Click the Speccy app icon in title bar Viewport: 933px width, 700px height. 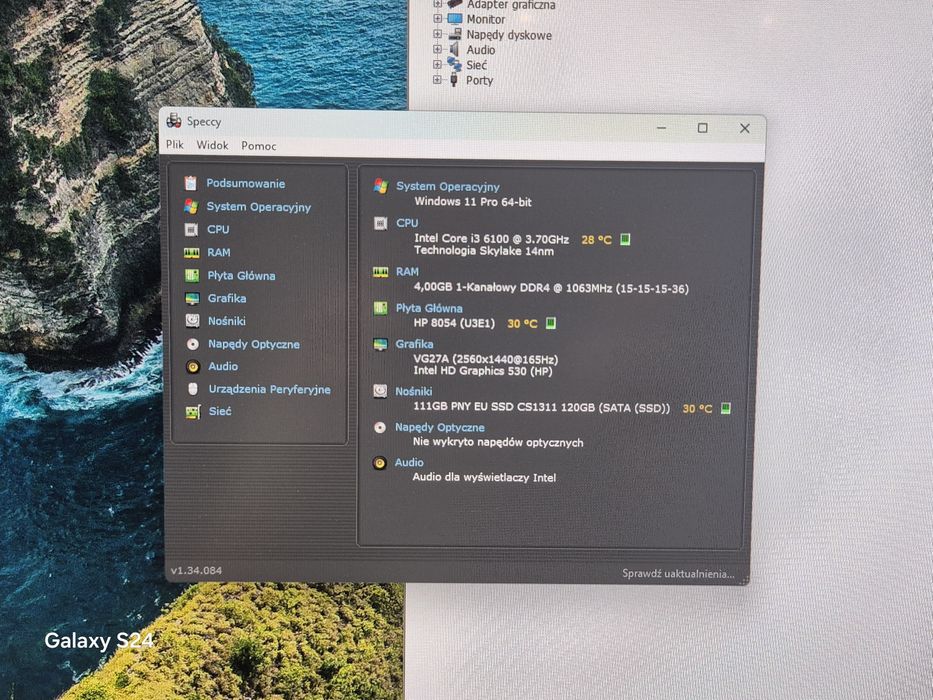174,120
